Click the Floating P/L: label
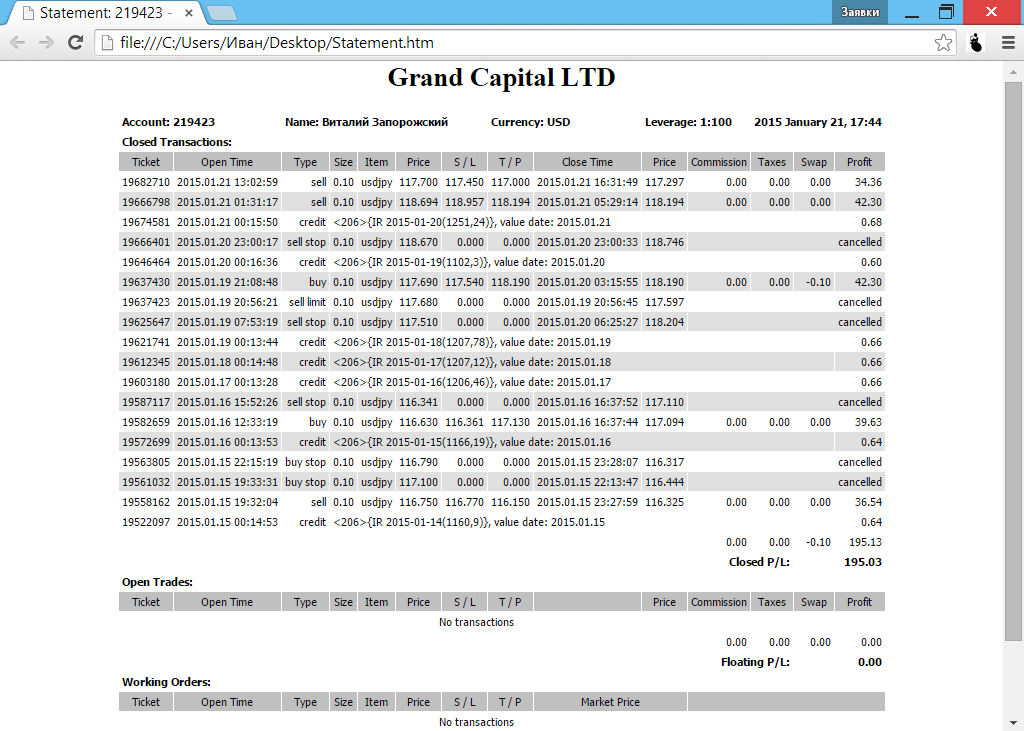Viewport: 1024px width, 731px height. pyautogui.click(x=755, y=662)
